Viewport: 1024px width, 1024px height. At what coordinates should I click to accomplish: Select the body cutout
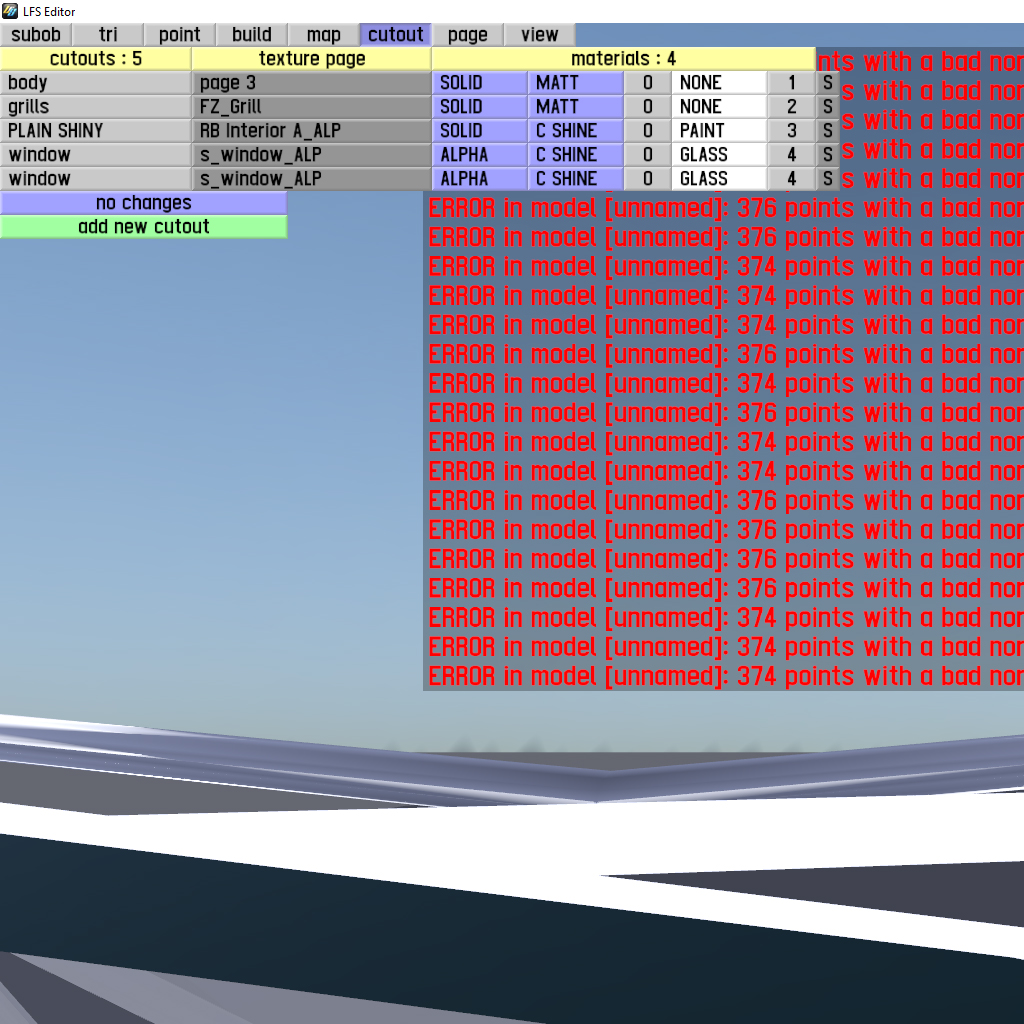pos(96,83)
